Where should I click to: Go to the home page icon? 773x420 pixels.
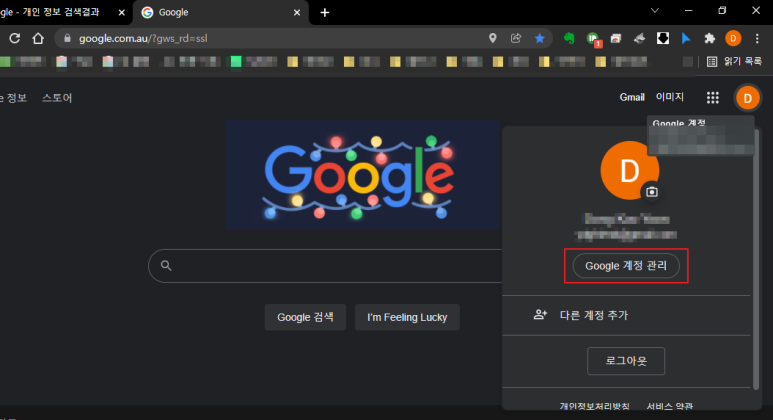38,38
